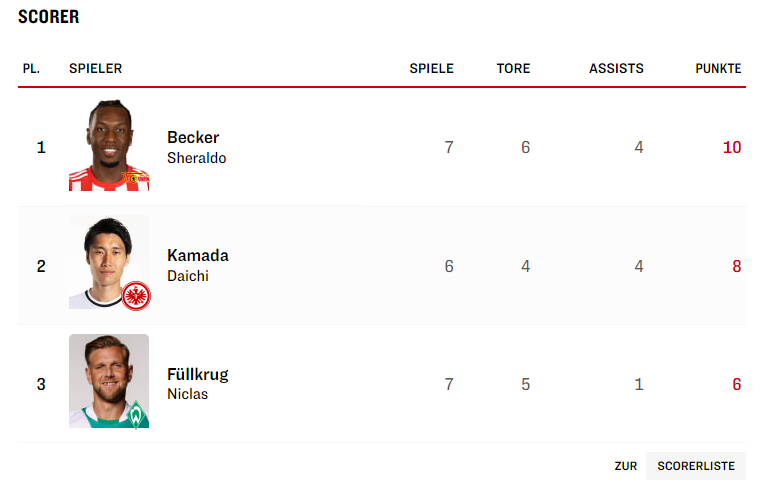This screenshot has height=487, width=763.
Task: Open the Scorerliste button
Action: point(695,466)
